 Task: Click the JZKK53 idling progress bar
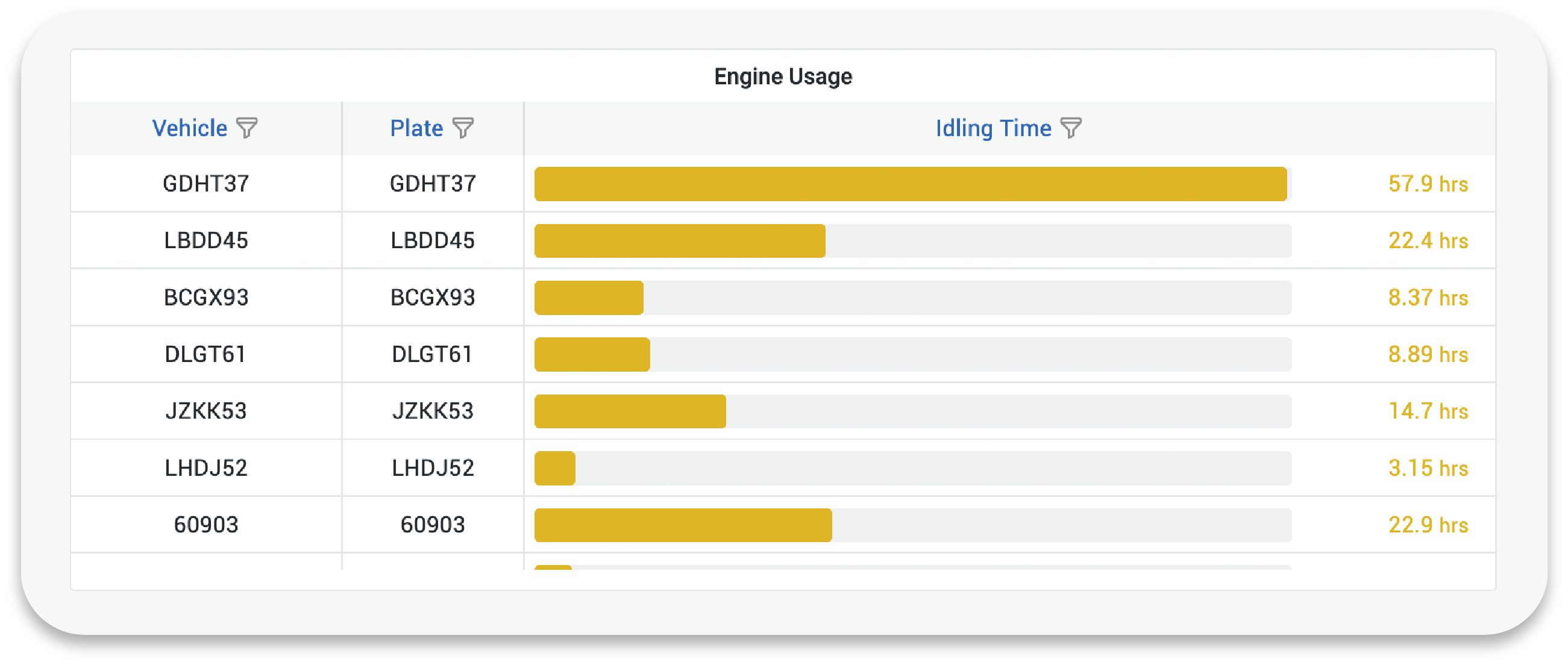pyautogui.click(x=913, y=411)
